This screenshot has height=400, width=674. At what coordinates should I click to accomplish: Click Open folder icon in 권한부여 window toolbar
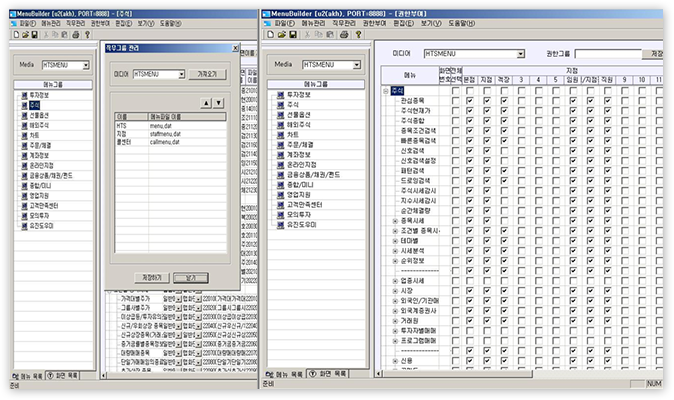[x=282, y=34]
